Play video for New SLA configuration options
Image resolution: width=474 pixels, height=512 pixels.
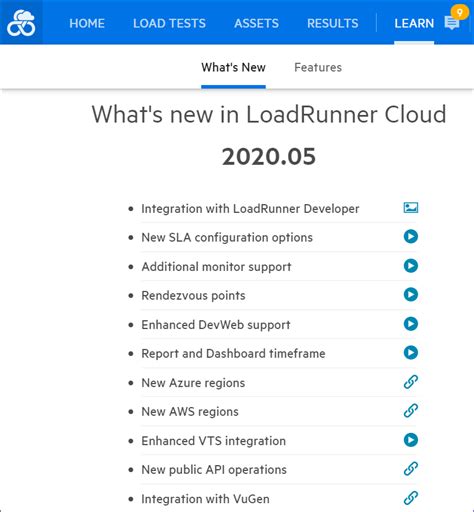[x=411, y=237]
